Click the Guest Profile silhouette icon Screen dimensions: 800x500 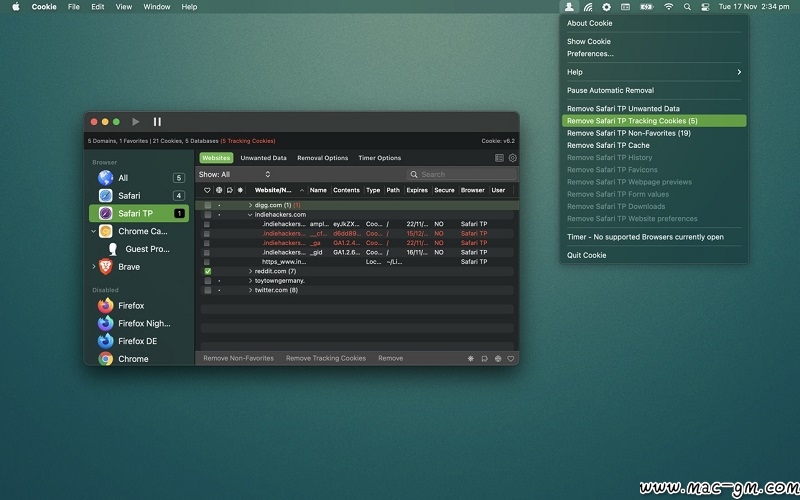[113, 249]
